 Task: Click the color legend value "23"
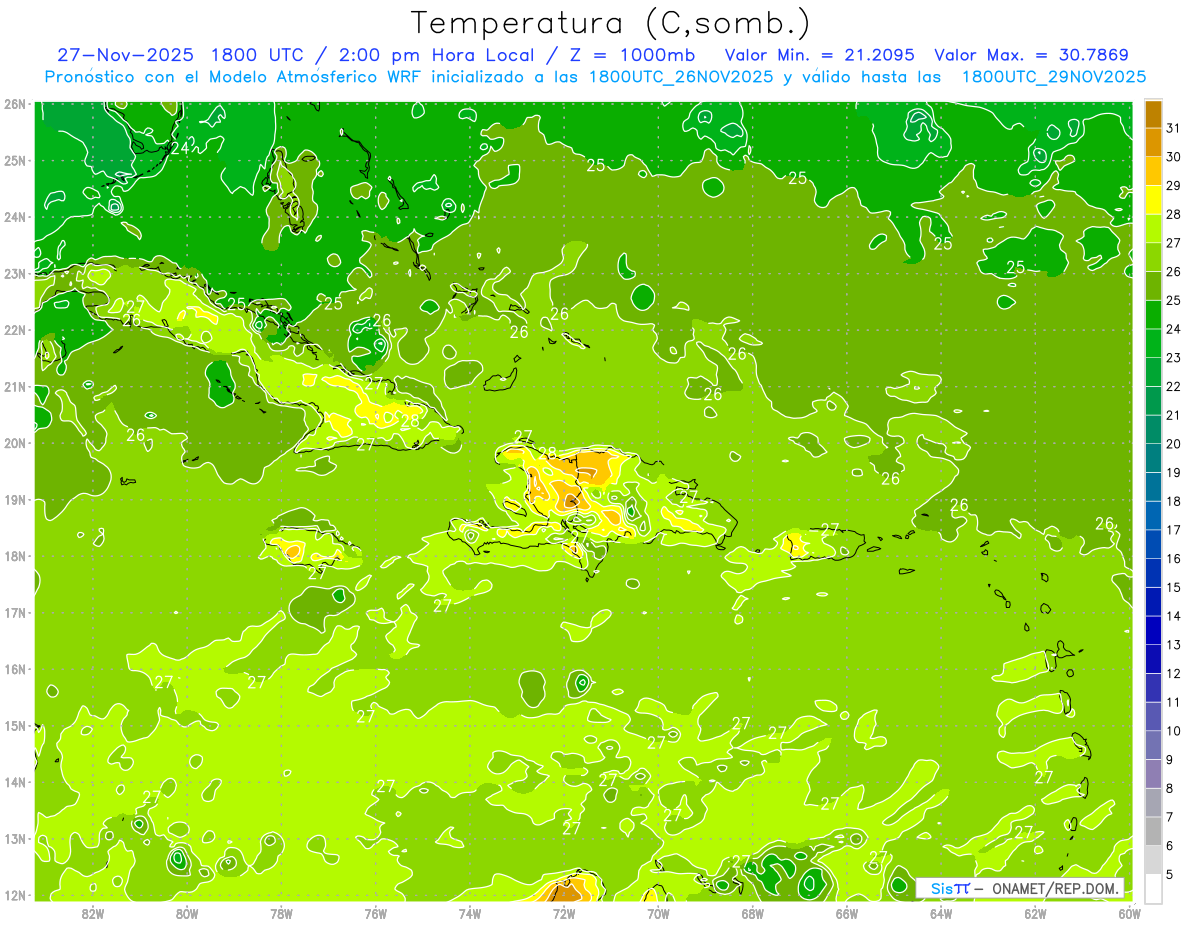pyautogui.click(x=1173, y=358)
